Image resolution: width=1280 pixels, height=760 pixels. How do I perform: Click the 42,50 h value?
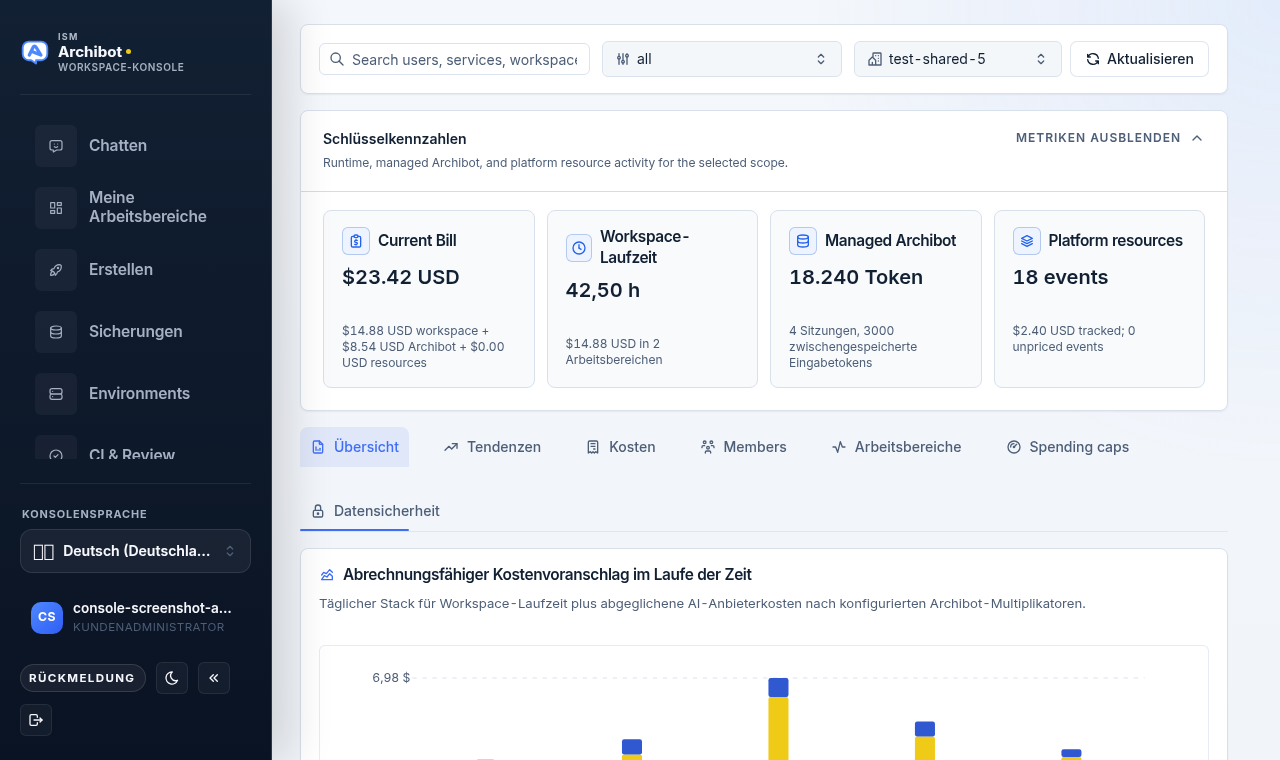click(603, 290)
